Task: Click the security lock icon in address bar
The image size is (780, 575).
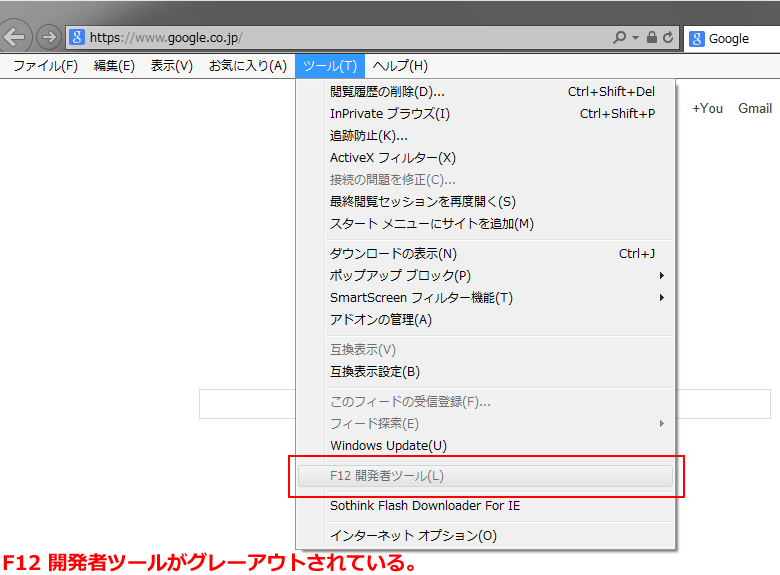Action: point(652,37)
